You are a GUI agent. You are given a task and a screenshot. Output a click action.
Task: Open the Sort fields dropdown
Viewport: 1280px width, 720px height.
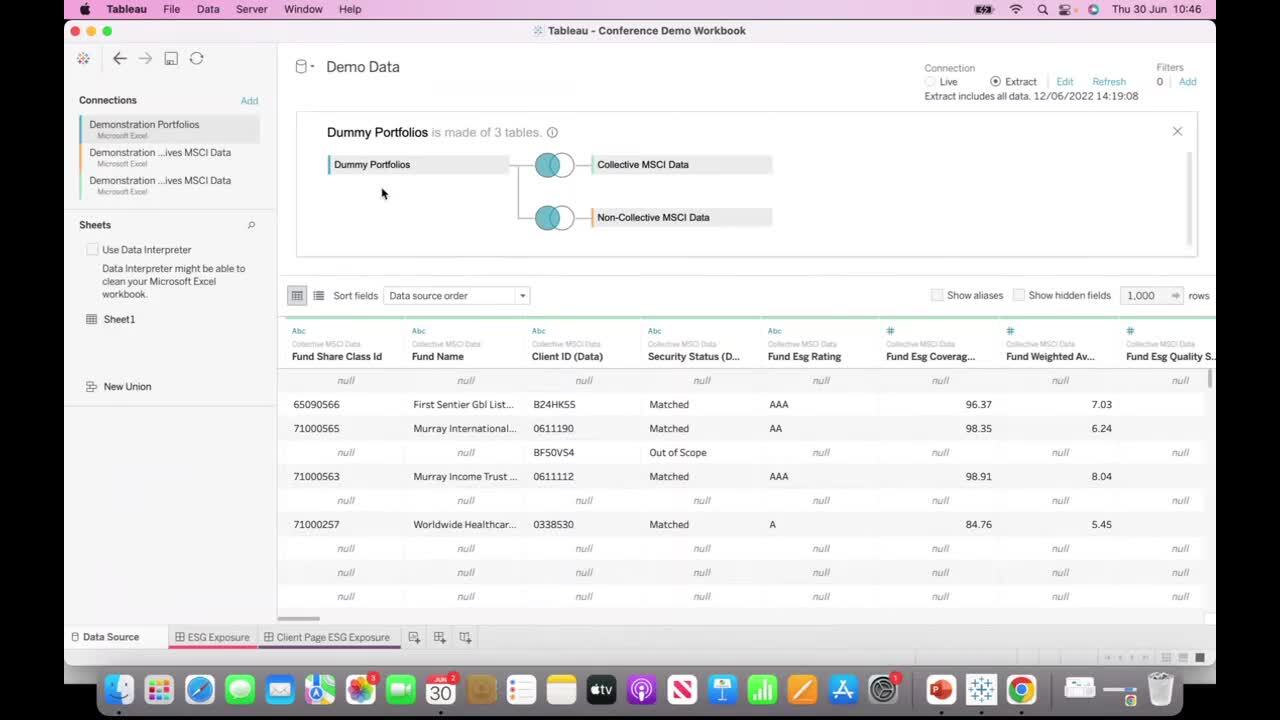click(x=456, y=295)
